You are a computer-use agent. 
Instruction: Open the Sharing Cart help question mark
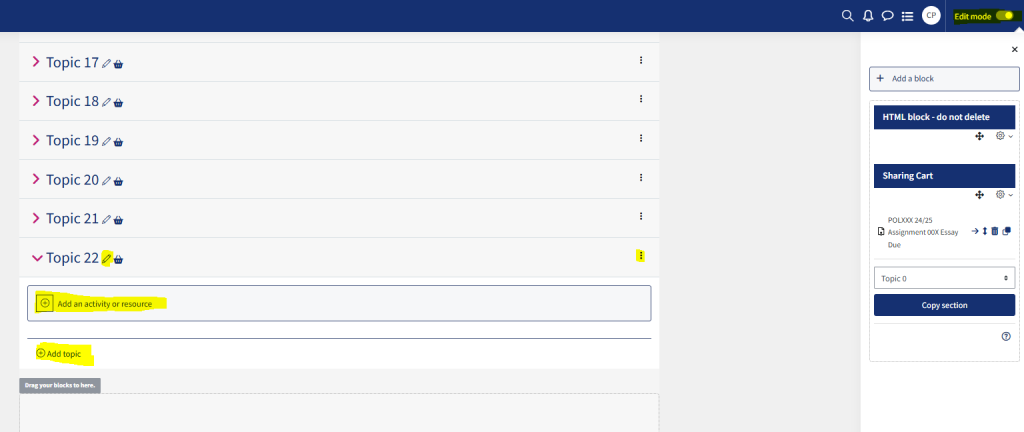(x=1006, y=336)
